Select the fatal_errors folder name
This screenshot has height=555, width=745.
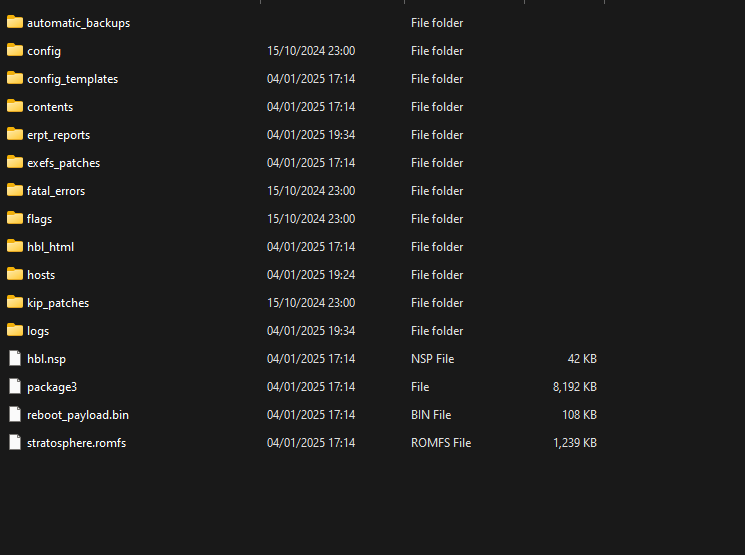coord(56,191)
